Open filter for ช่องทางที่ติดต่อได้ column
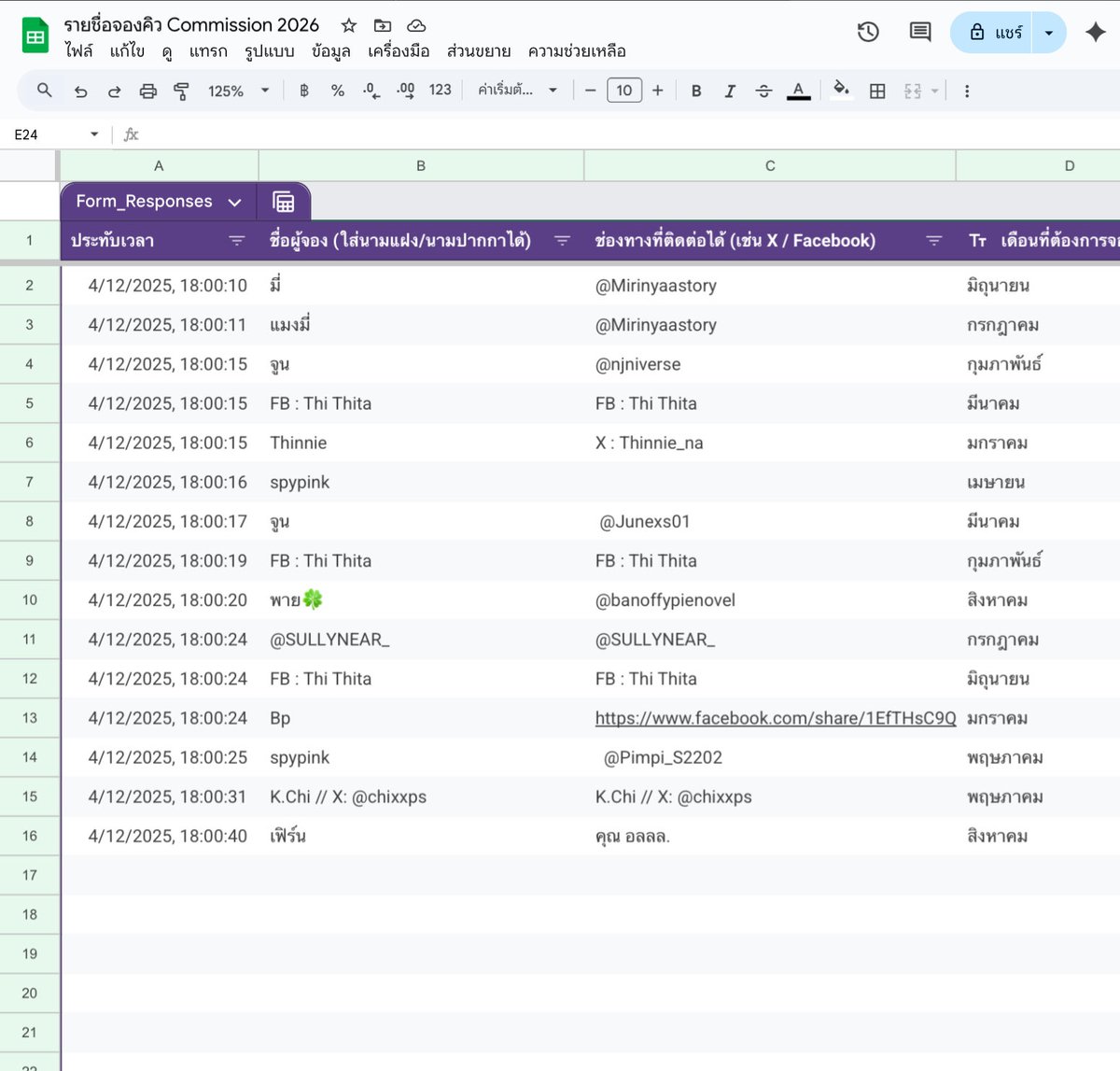The width and height of the screenshot is (1120, 1071). tap(934, 241)
